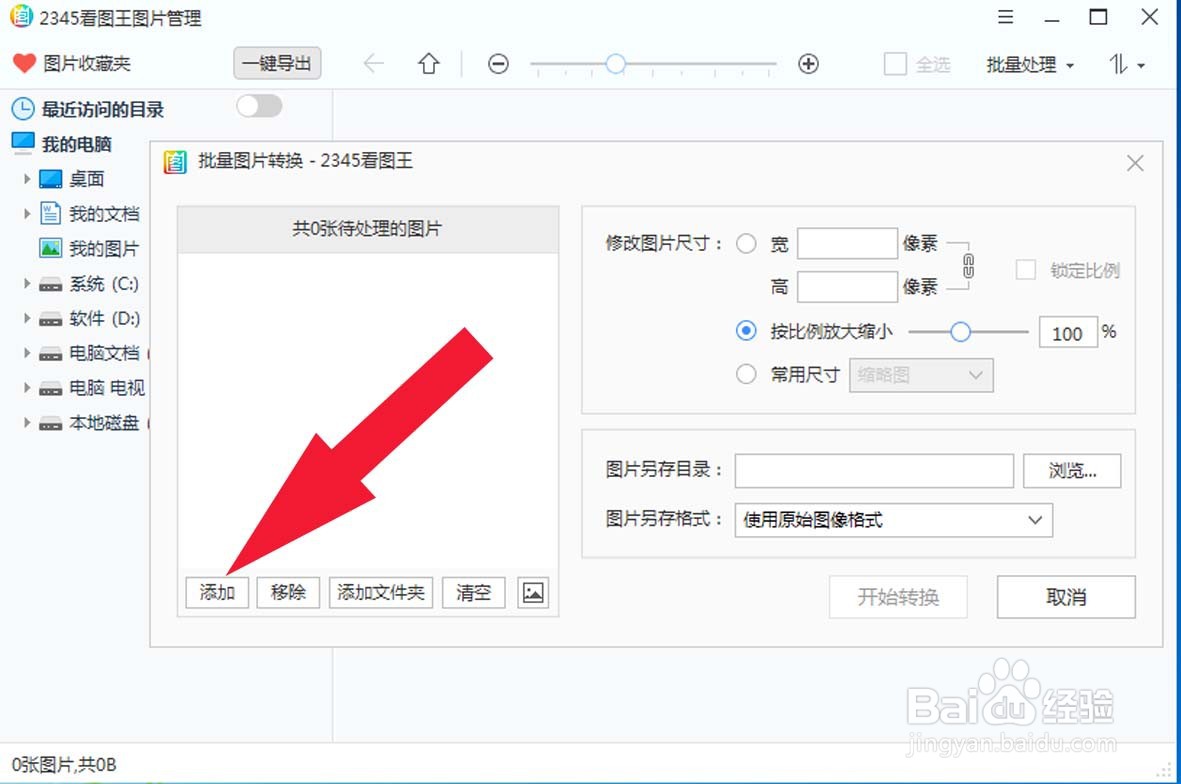Go up one folder level arrow
Screen dimensions: 1181x784
click(x=429, y=64)
